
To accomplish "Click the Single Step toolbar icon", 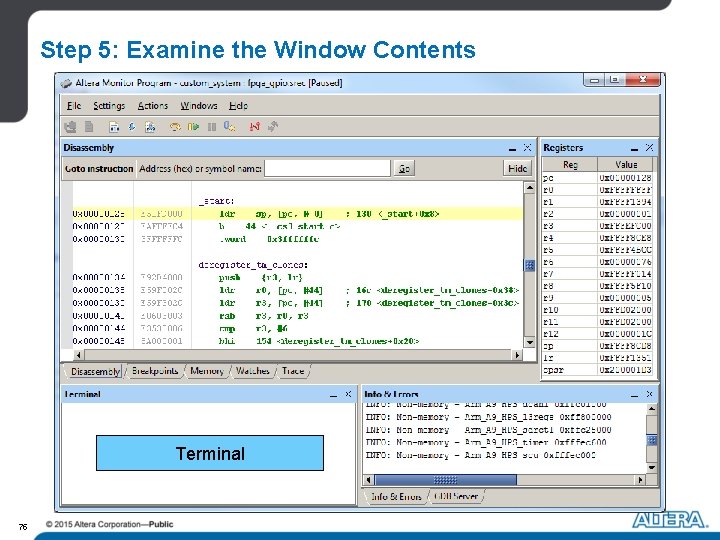I will pyautogui.click(x=174, y=127).
